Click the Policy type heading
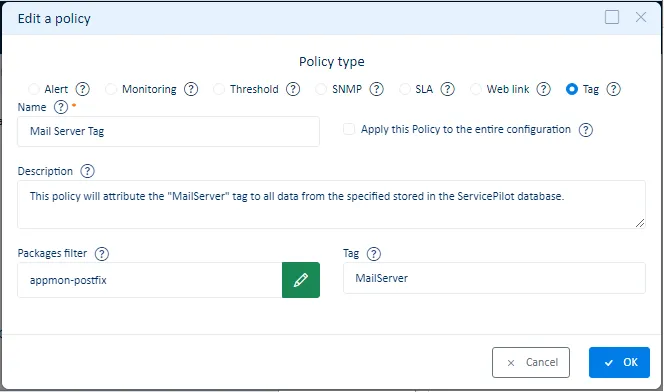 [332, 62]
